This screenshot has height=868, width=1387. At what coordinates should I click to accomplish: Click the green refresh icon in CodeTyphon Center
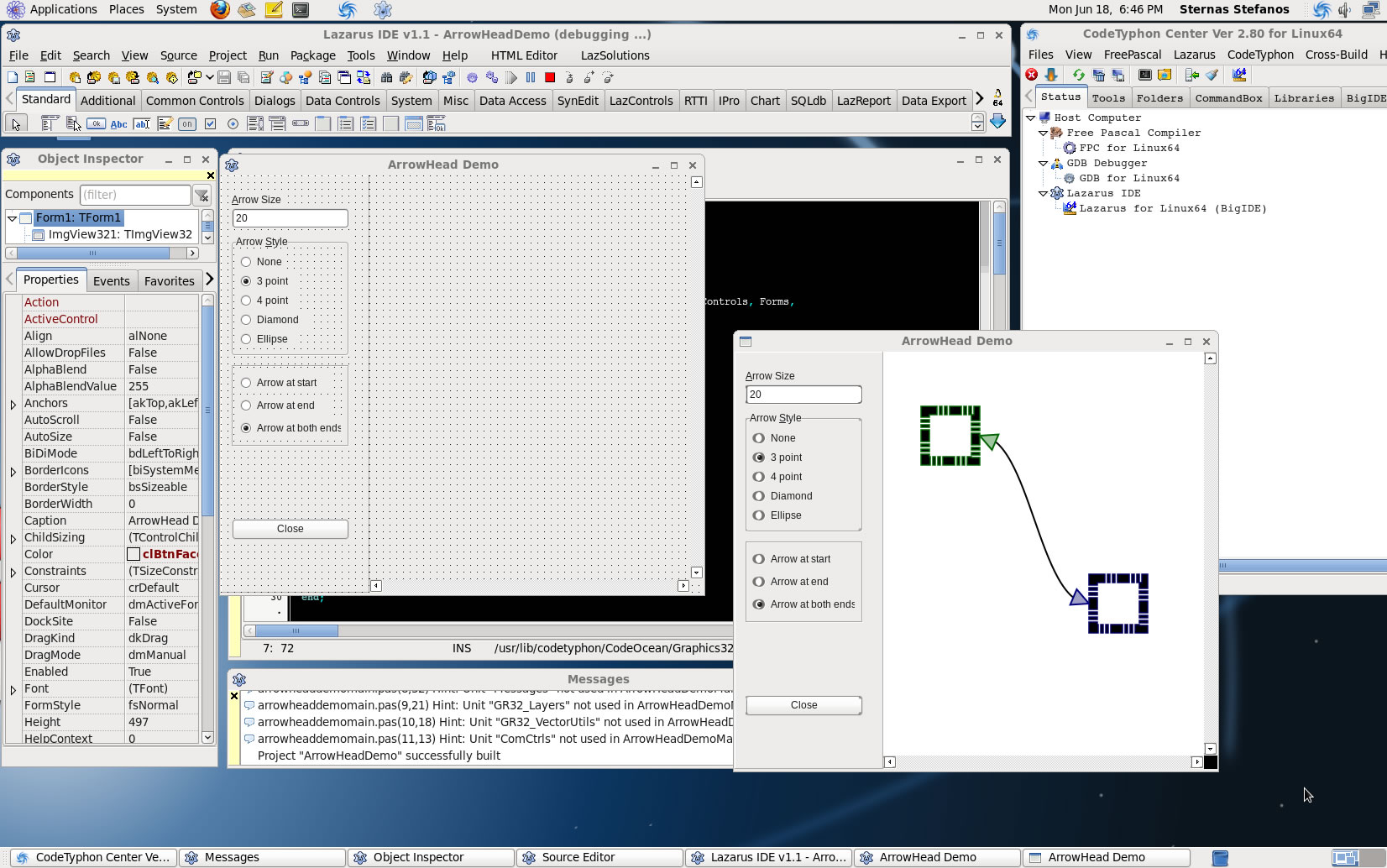(1078, 75)
